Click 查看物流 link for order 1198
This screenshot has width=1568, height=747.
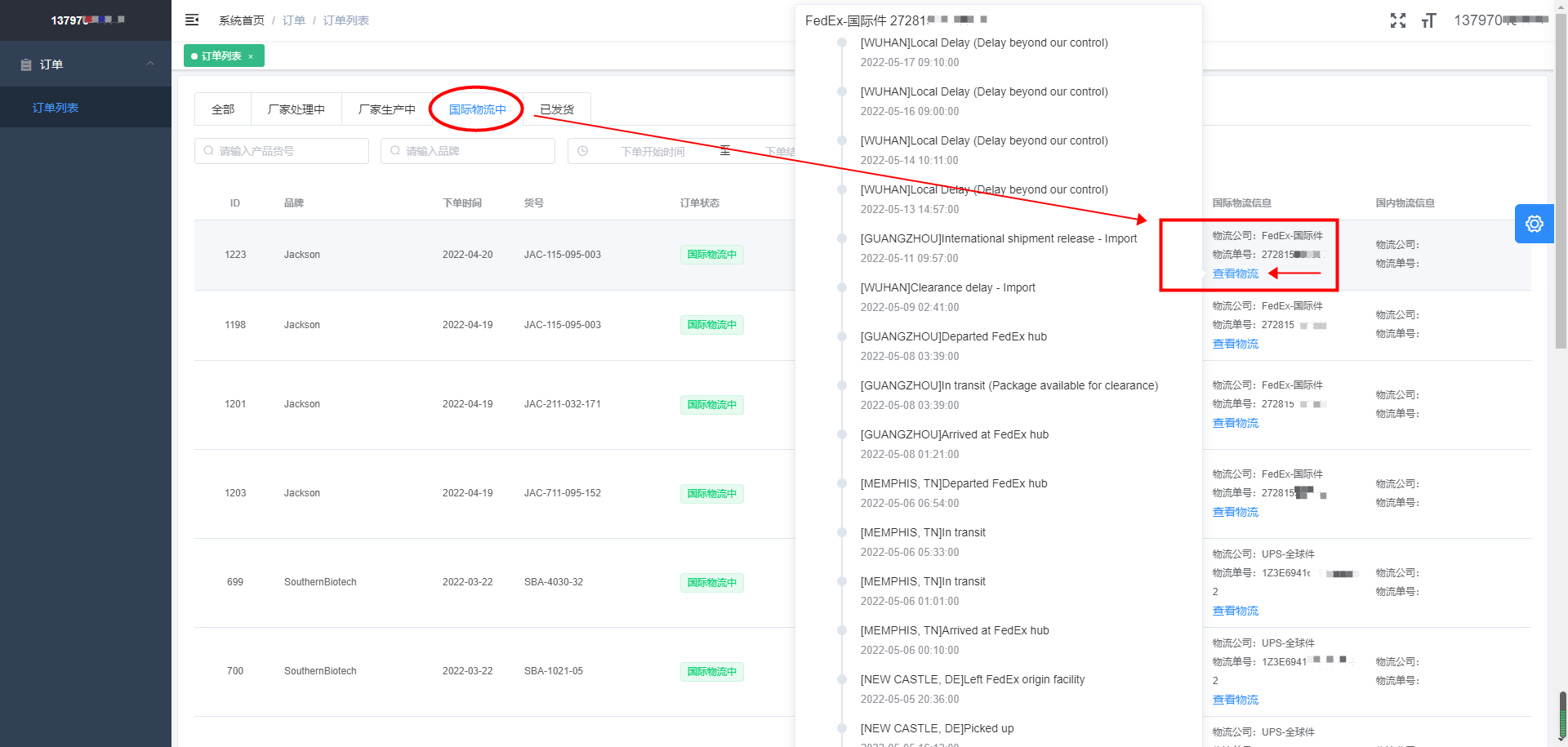[x=1235, y=344]
